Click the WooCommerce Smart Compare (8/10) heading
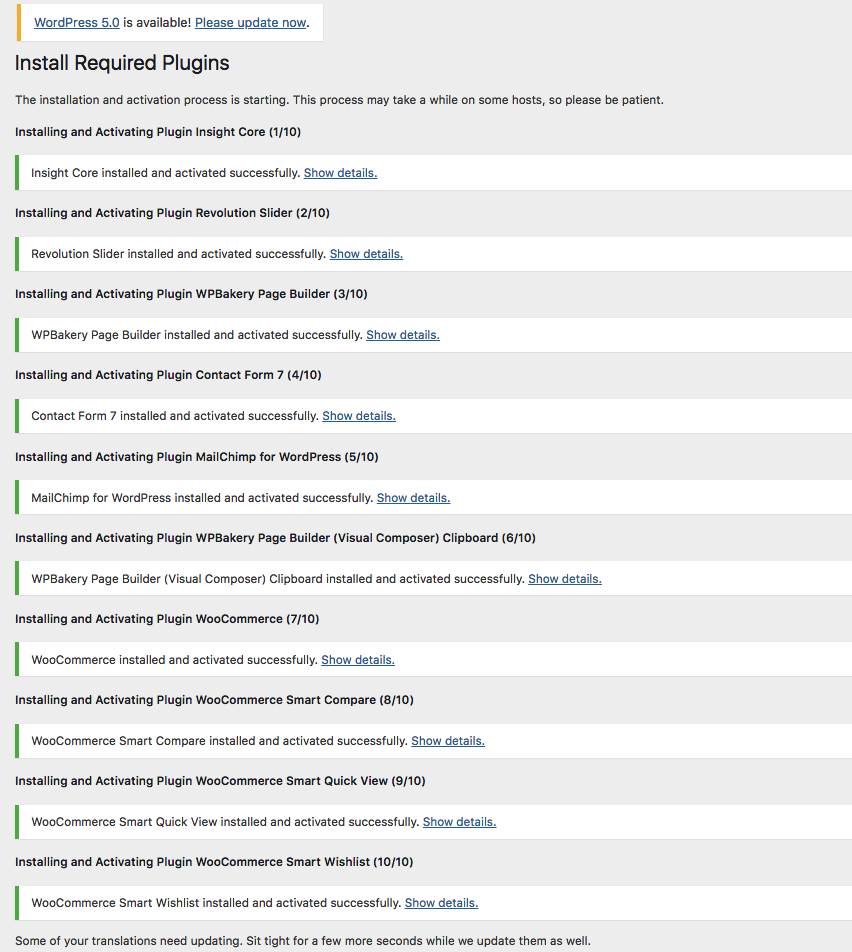This screenshot has width=852, height=952. pyautogui.click(x=214, y=700)
